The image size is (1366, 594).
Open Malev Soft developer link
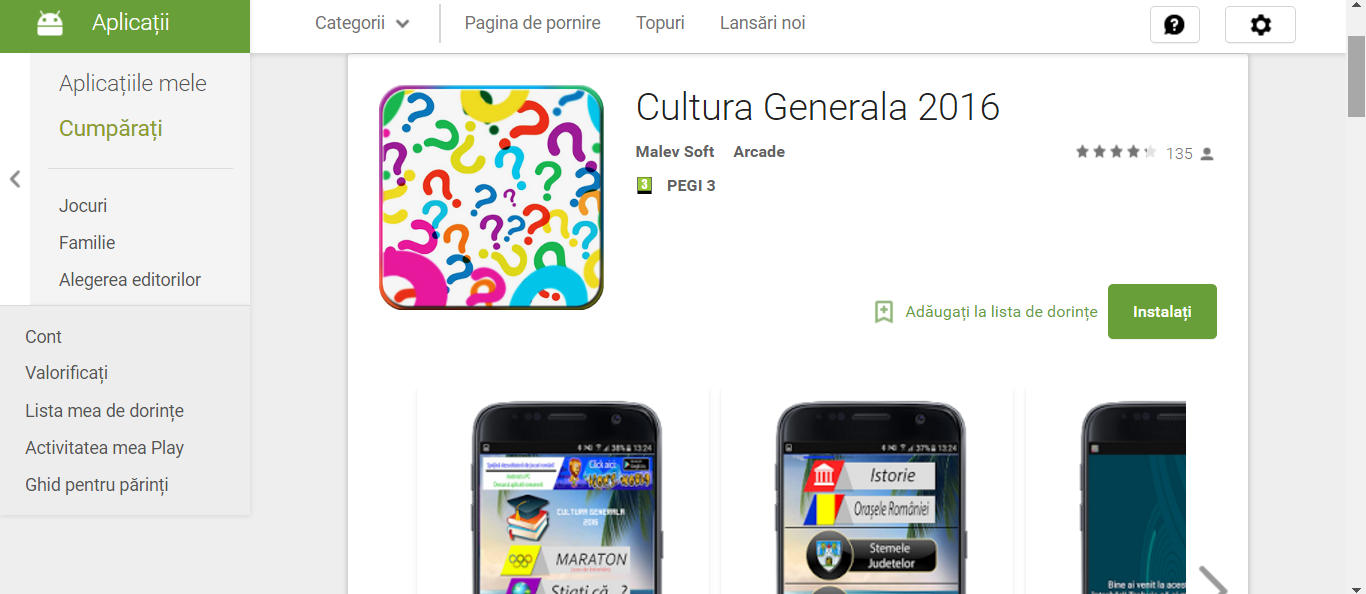point(675,152)
